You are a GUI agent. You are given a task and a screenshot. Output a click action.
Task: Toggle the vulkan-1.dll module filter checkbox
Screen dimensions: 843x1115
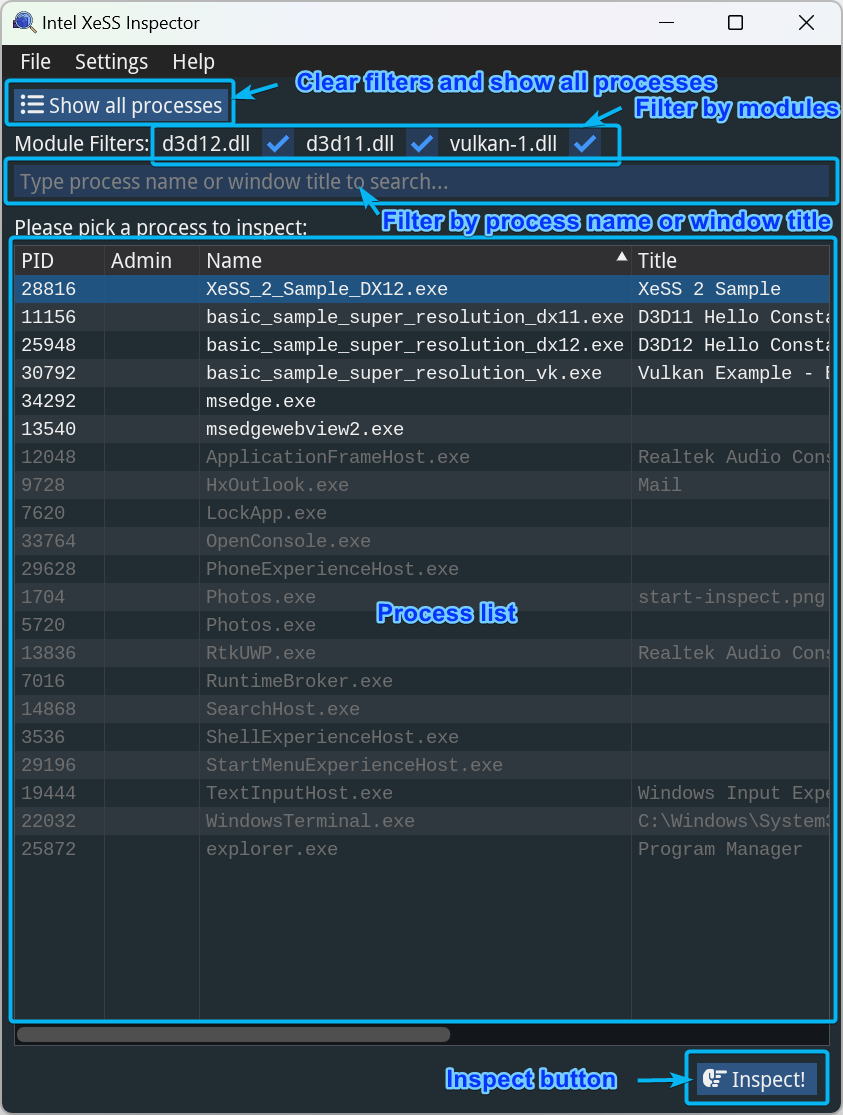click(585, 144)
